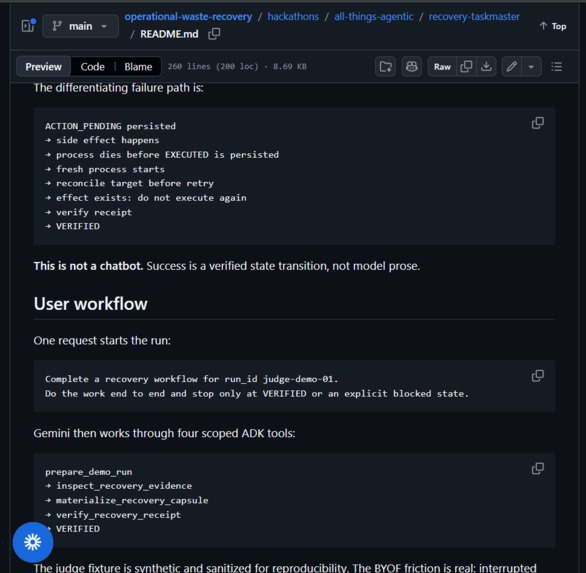This screenshot has height=573, width=586.
Task: View the Raw file
Action: 442,67
